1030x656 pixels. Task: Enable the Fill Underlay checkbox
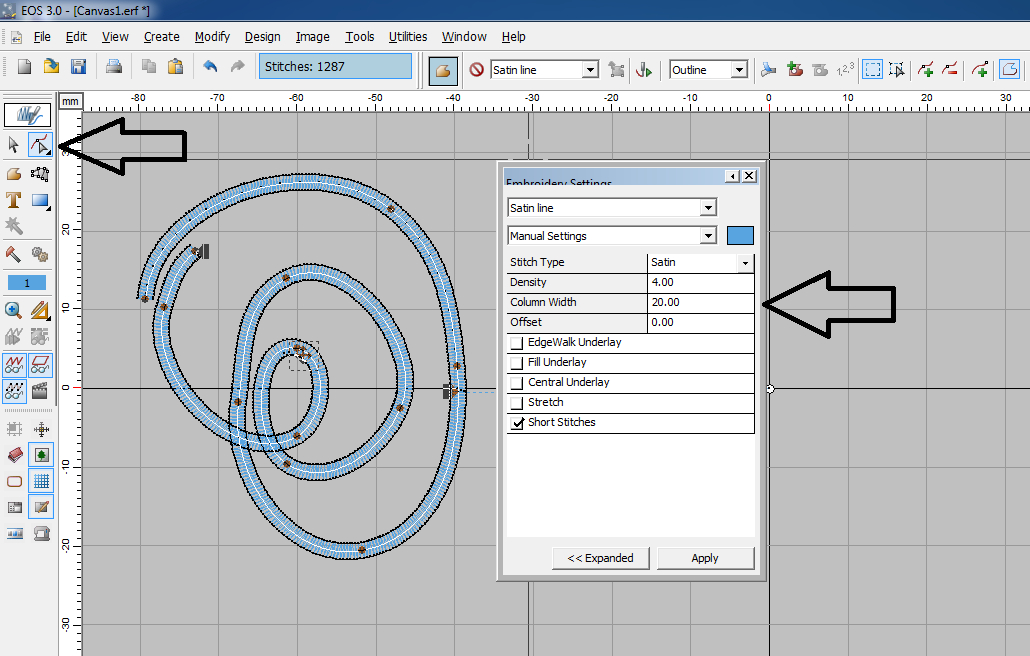click(517, 363)
